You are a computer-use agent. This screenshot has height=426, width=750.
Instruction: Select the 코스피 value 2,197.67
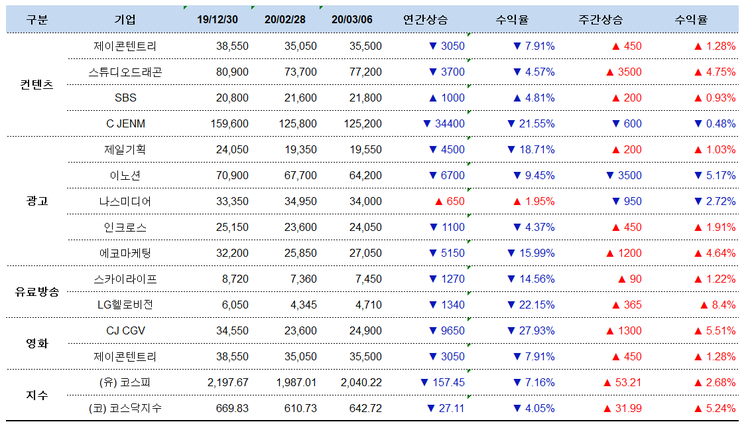point(228,382)
